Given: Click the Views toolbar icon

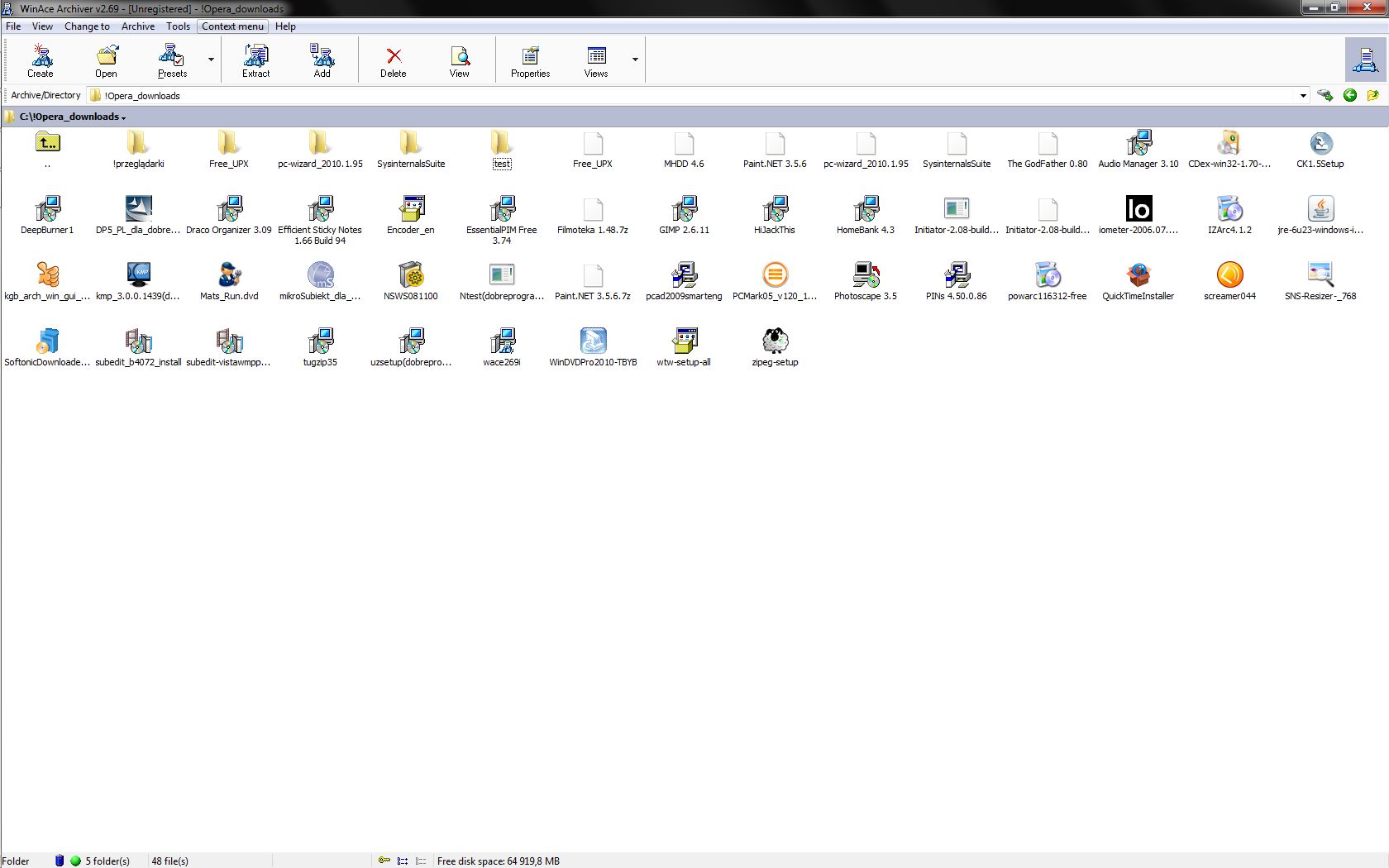Looking at the screenshot, I should click(x=596, y=60).
